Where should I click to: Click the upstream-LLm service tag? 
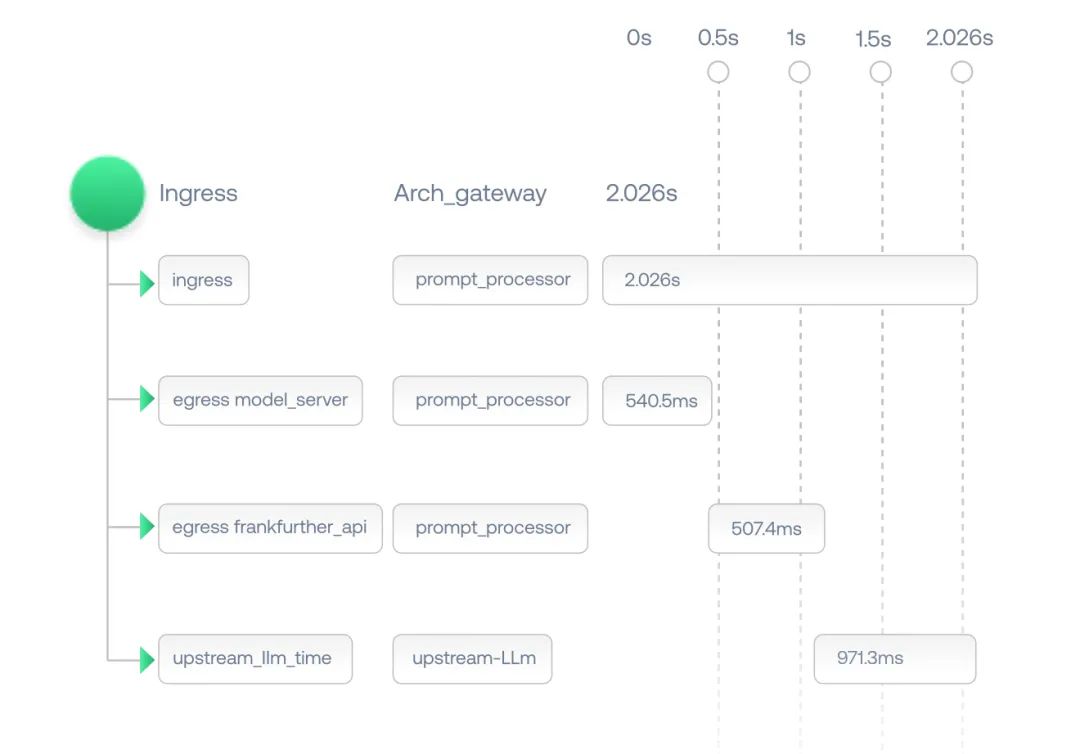coord(472,659)
